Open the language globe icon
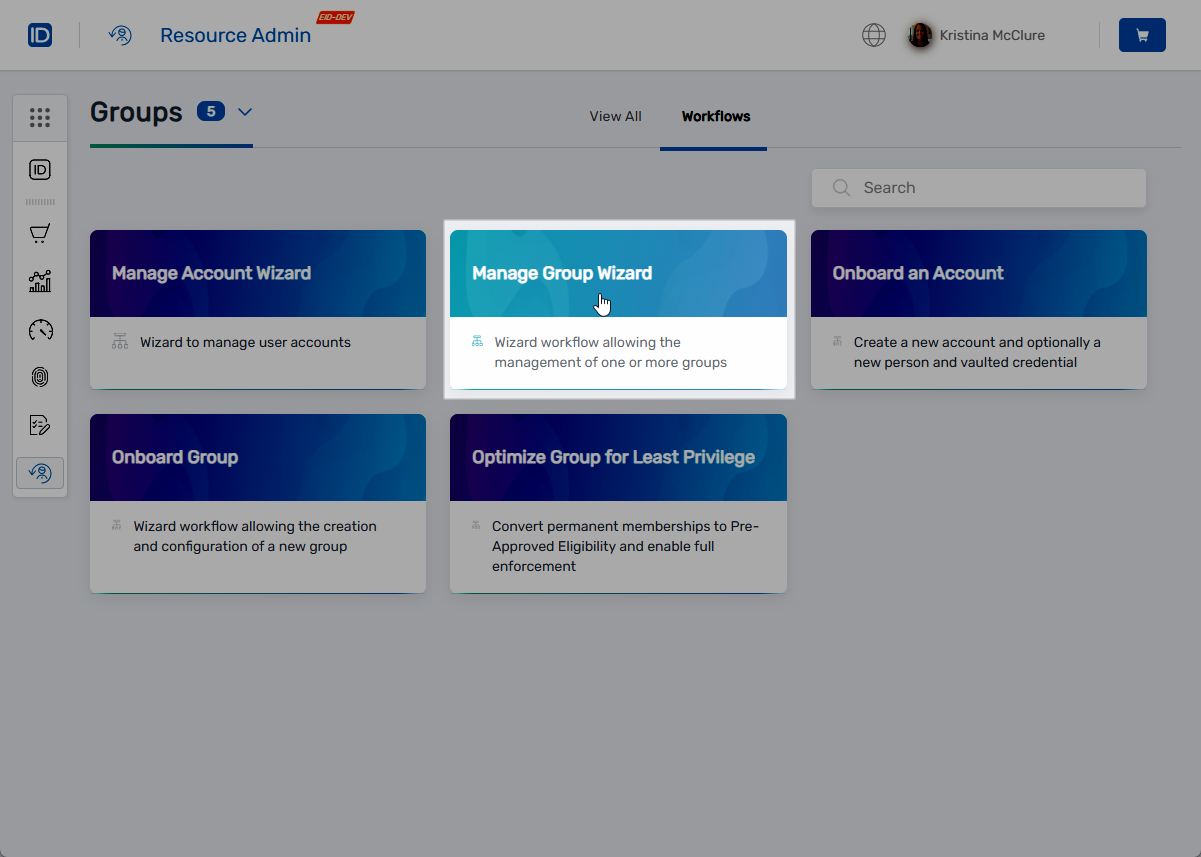 coord(873,35)
